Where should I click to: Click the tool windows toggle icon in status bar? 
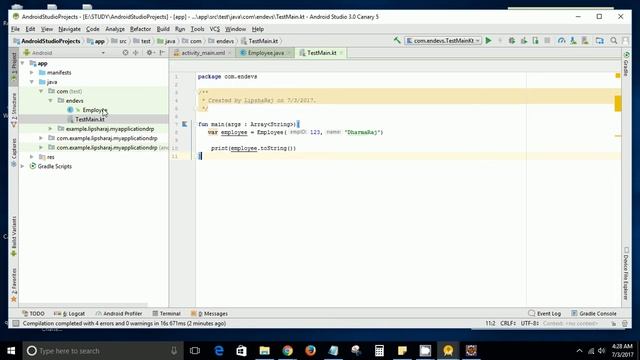pos(16,323)
